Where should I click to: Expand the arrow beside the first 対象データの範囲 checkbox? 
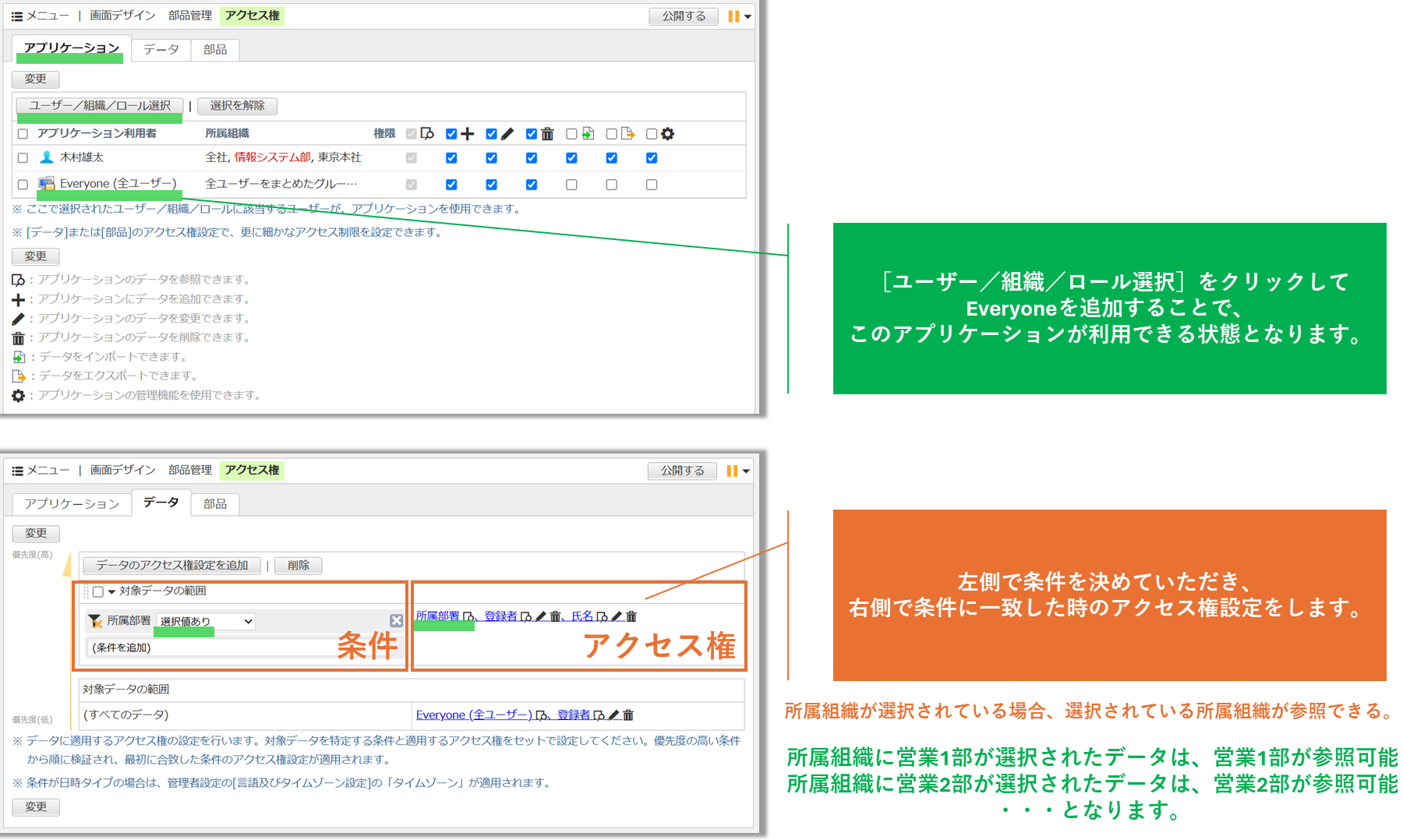112,592
